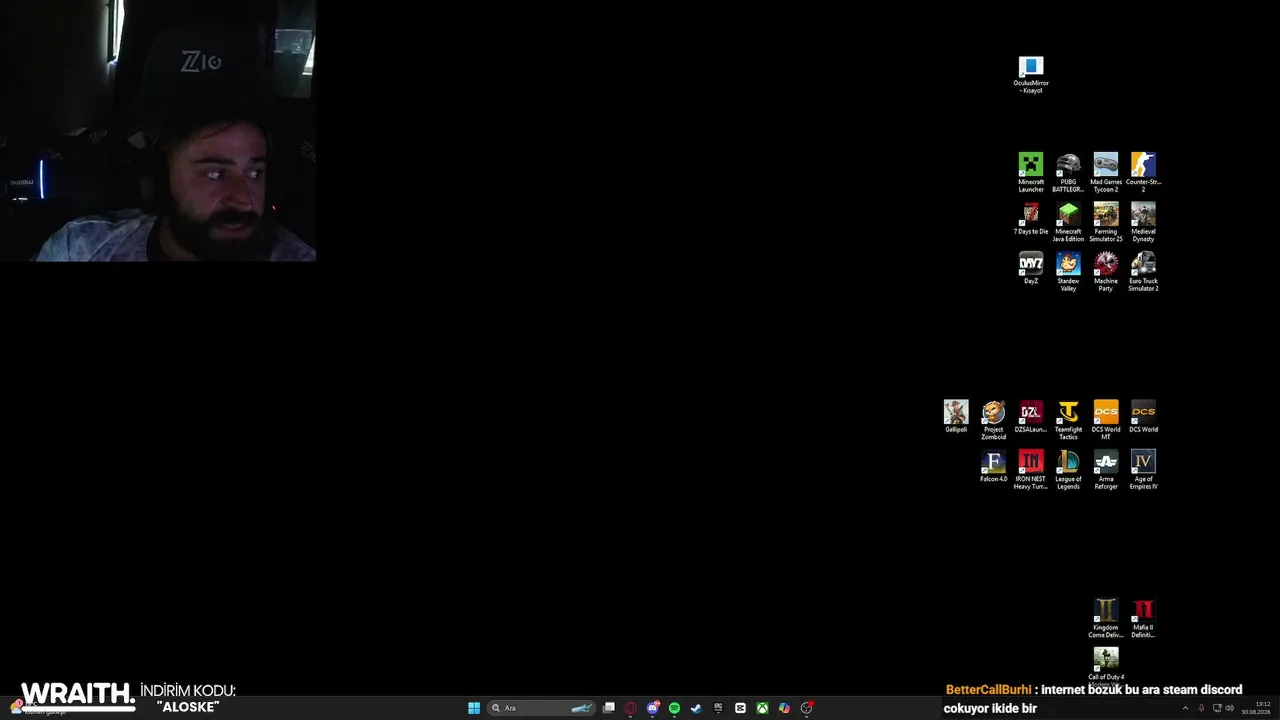Image resolution: width=1280 pixels, height=720 pixels.
Task: Select the Minecraft Launcher desktop icon
Action: [x=1031, y=172]
